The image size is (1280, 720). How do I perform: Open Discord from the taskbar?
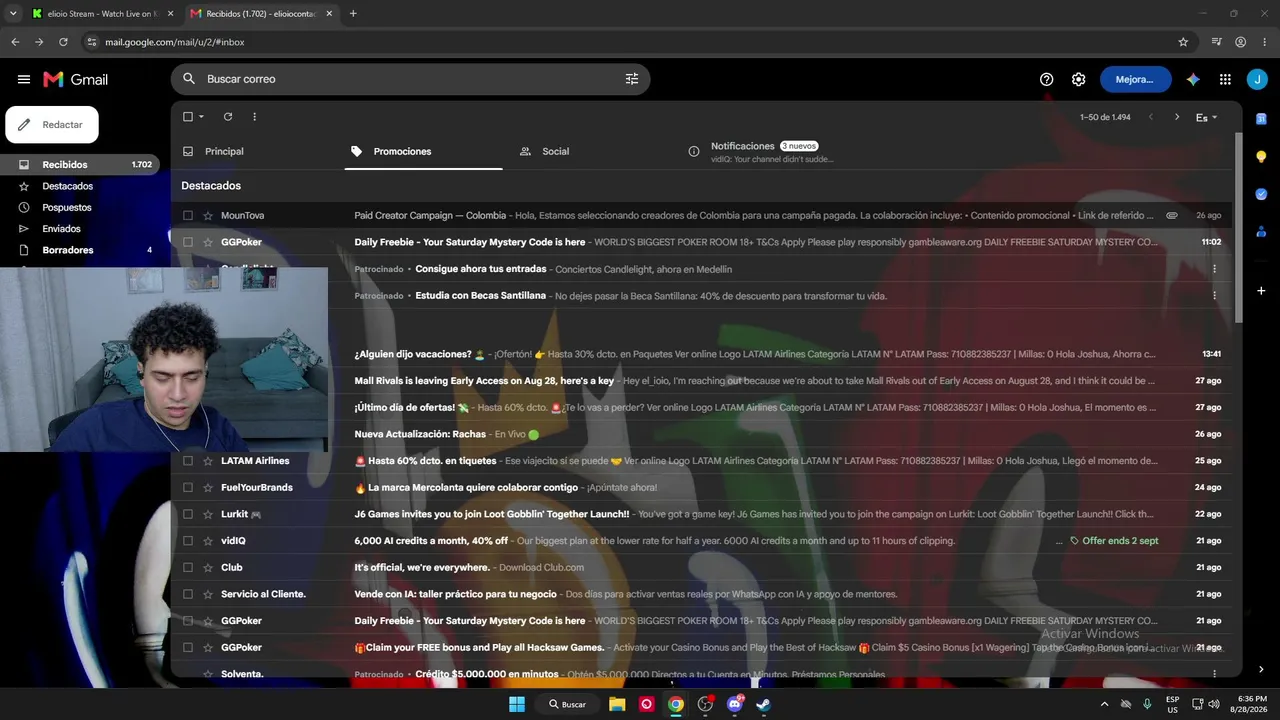[x=735, y=704]
